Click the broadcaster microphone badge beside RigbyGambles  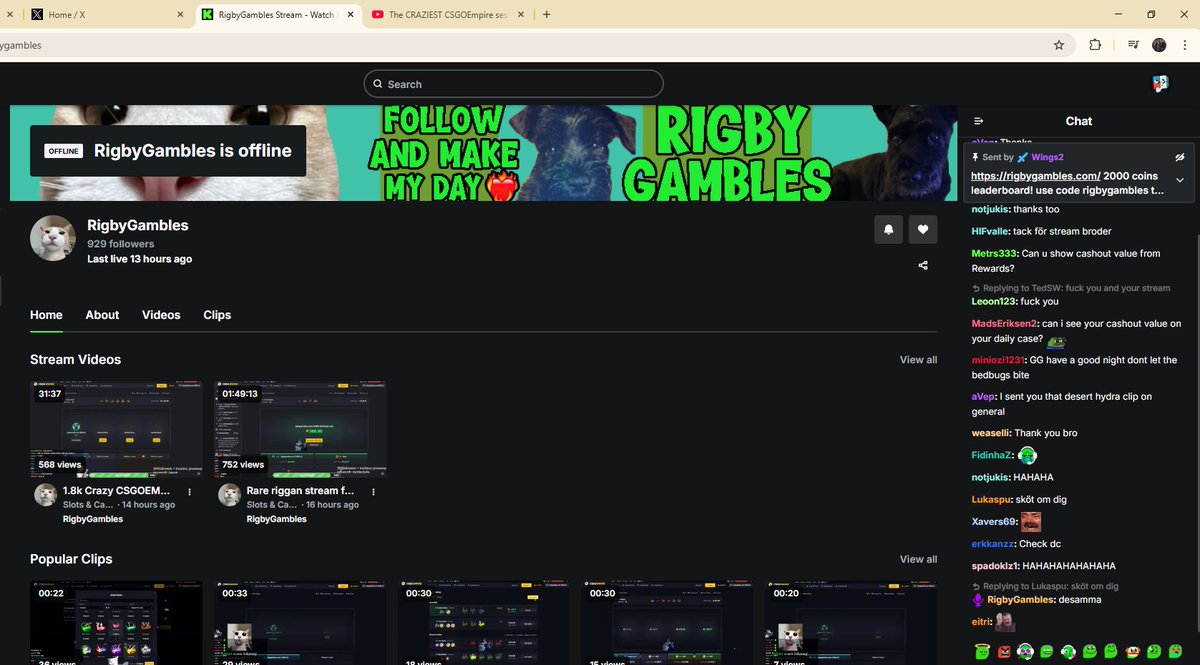coord(978,600)
